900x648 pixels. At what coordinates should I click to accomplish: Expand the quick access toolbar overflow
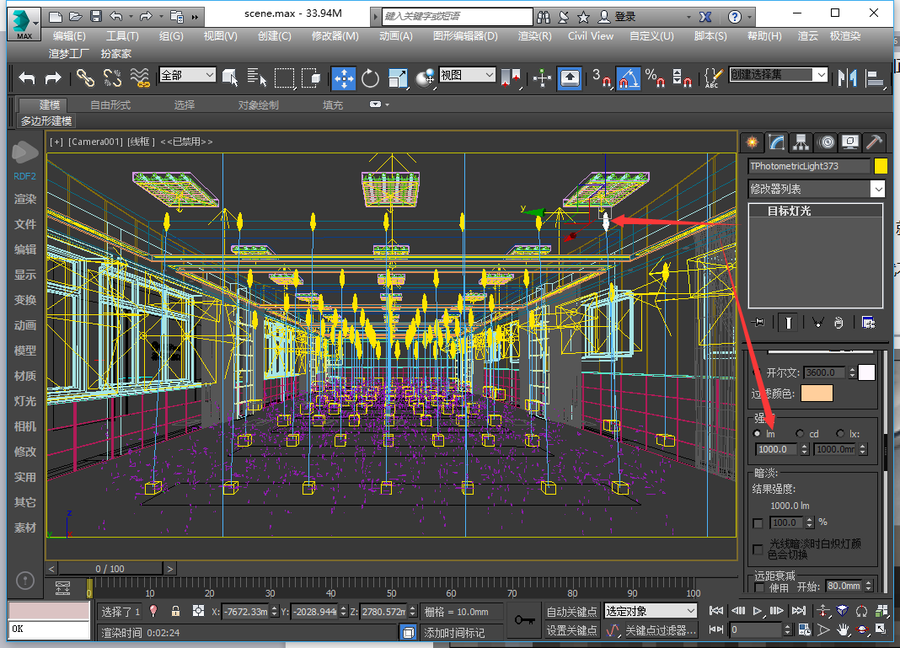tap(195, 17)
